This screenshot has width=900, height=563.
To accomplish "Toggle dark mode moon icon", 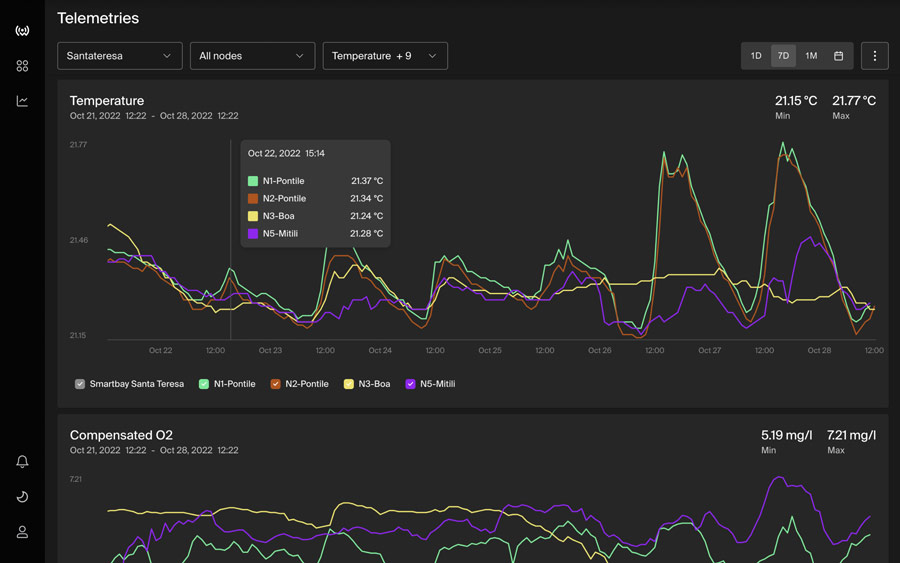I will coord(22,497).
